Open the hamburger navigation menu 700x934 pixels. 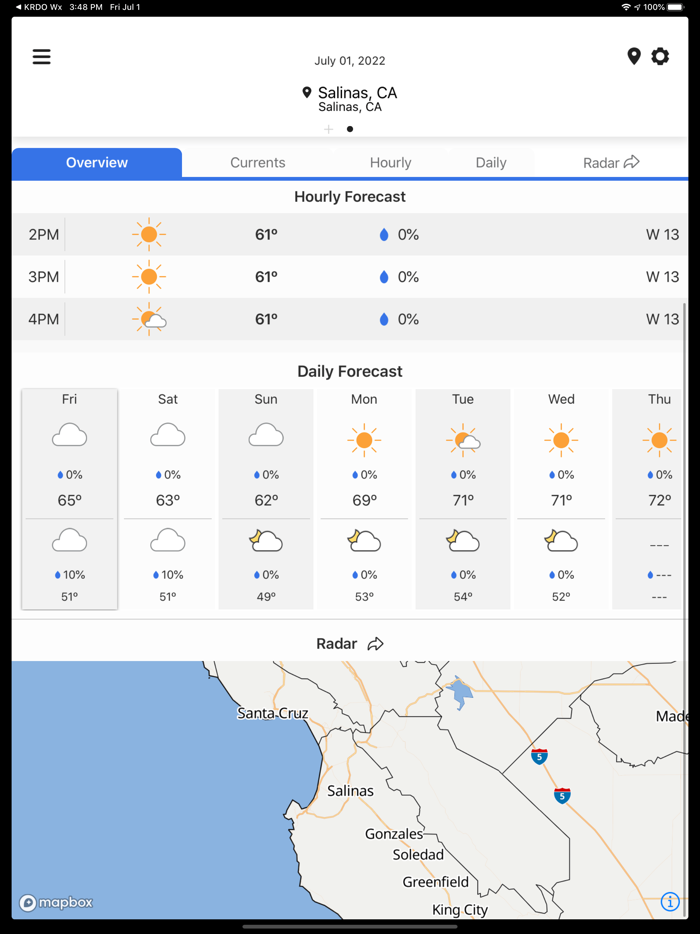(41, 57)
